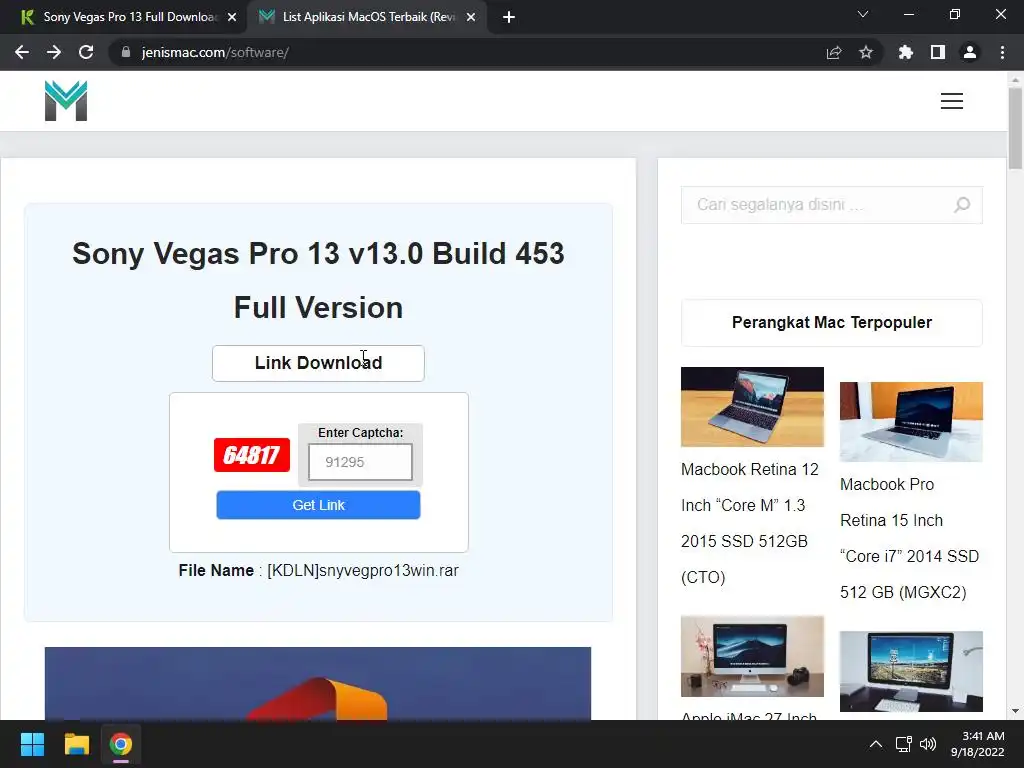Click the Get Link button

[318, 505]
